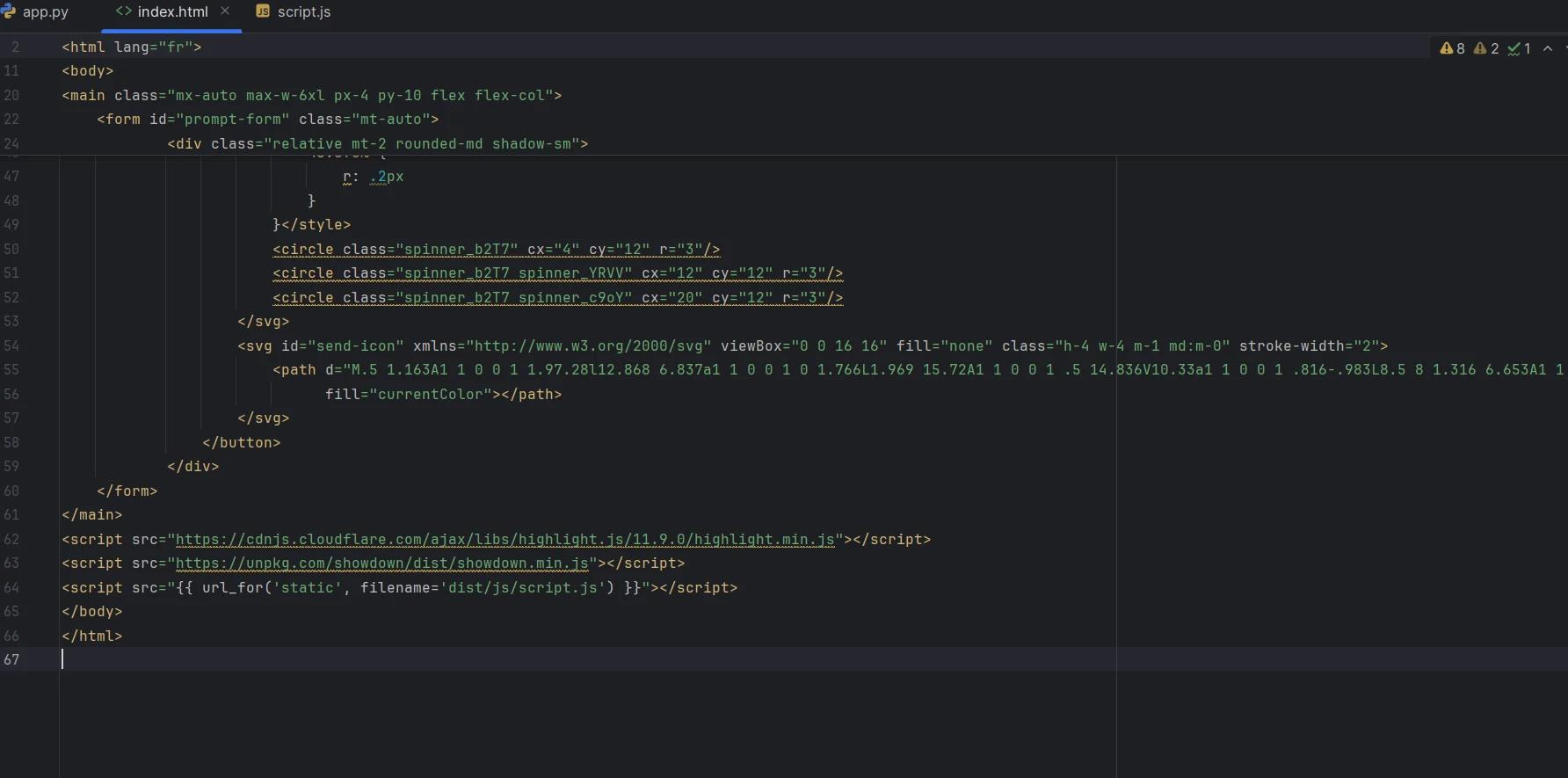Click the 8 warnings indicator icon
This screenshot has width=1568, height=778.
(x=1452, y=49)
